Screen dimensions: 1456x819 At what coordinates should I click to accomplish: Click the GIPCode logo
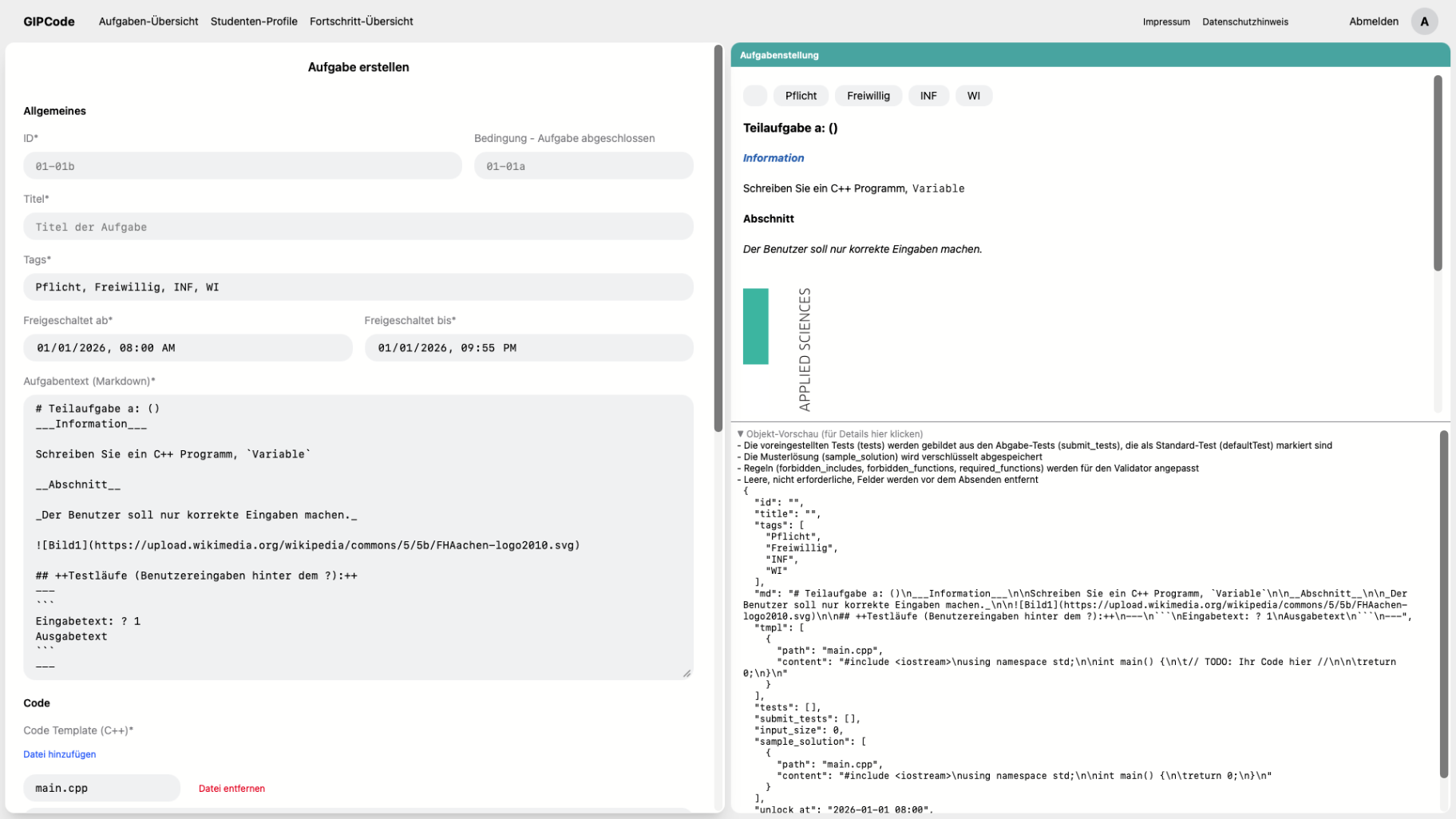pos(49,22)
